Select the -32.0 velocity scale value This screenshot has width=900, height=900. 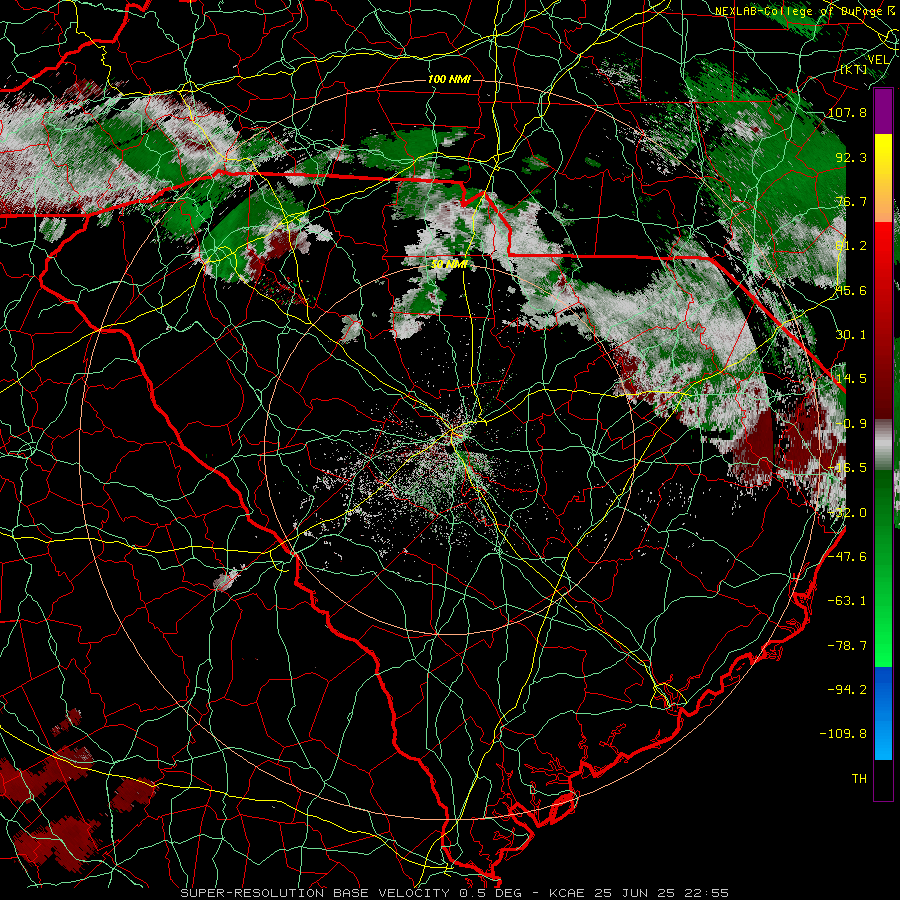point(847,512)
